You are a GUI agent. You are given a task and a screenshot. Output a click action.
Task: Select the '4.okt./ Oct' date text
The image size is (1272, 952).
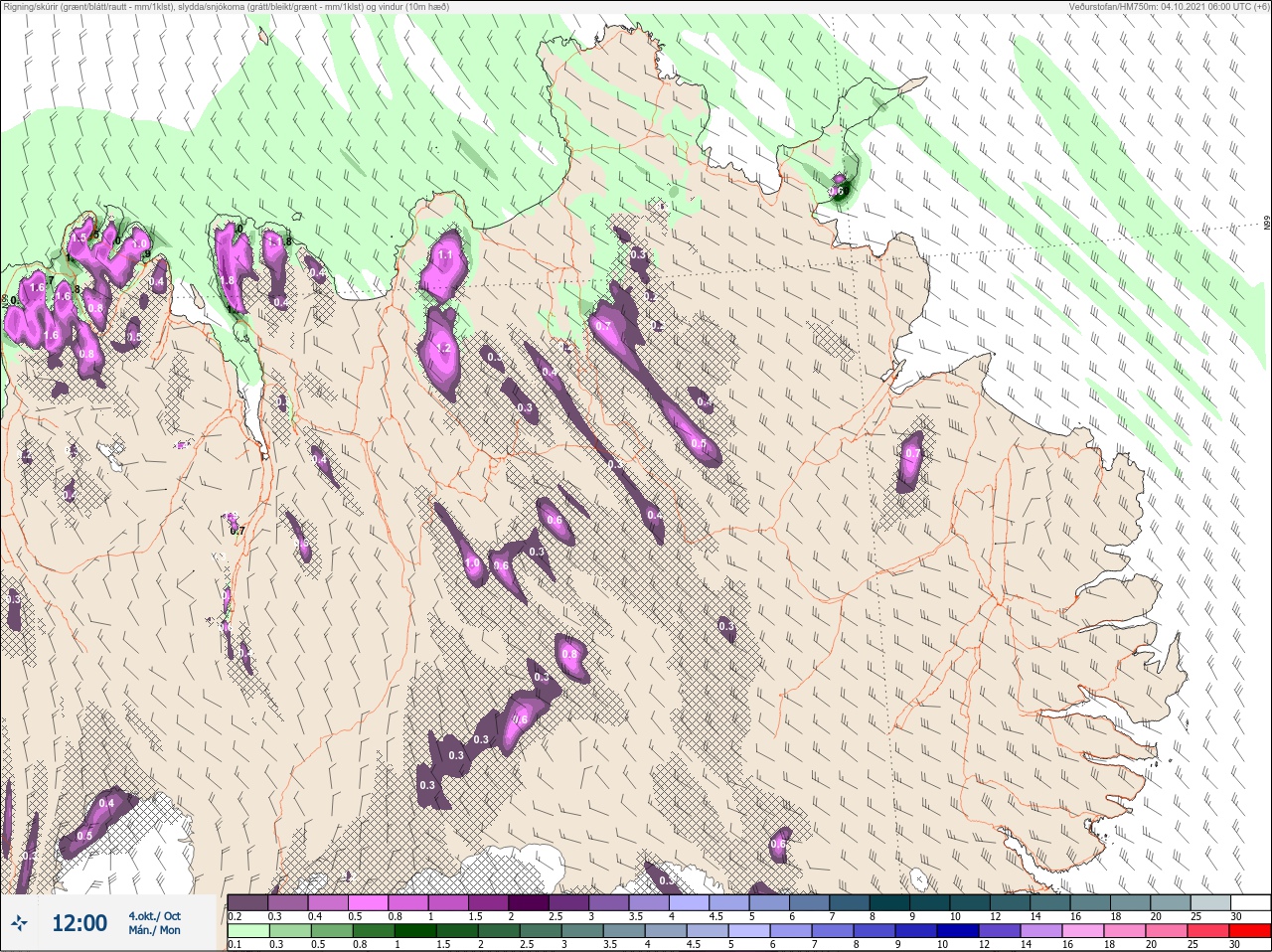154,916
